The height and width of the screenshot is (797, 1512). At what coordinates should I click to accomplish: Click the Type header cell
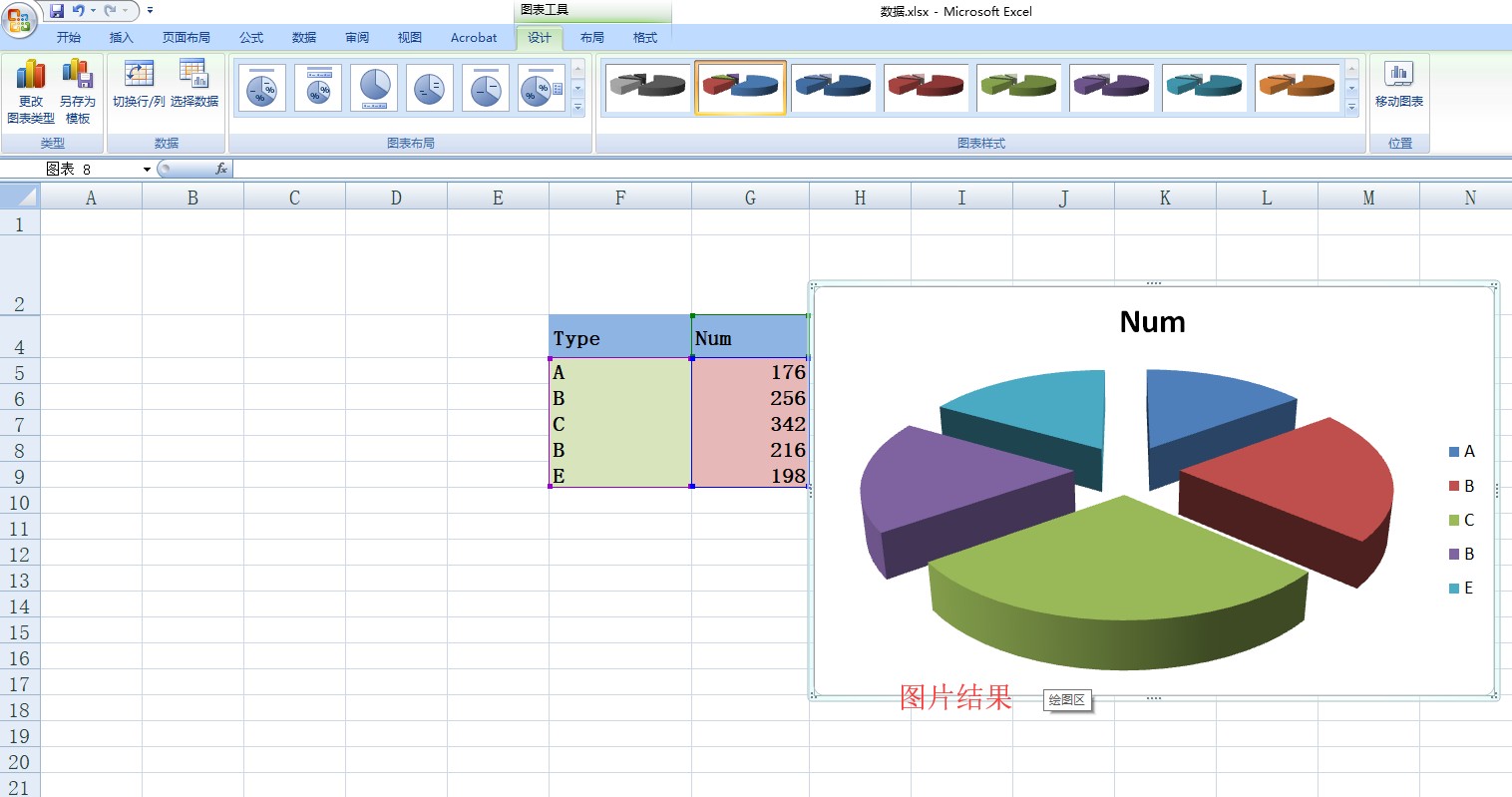(x=620, y=337)
